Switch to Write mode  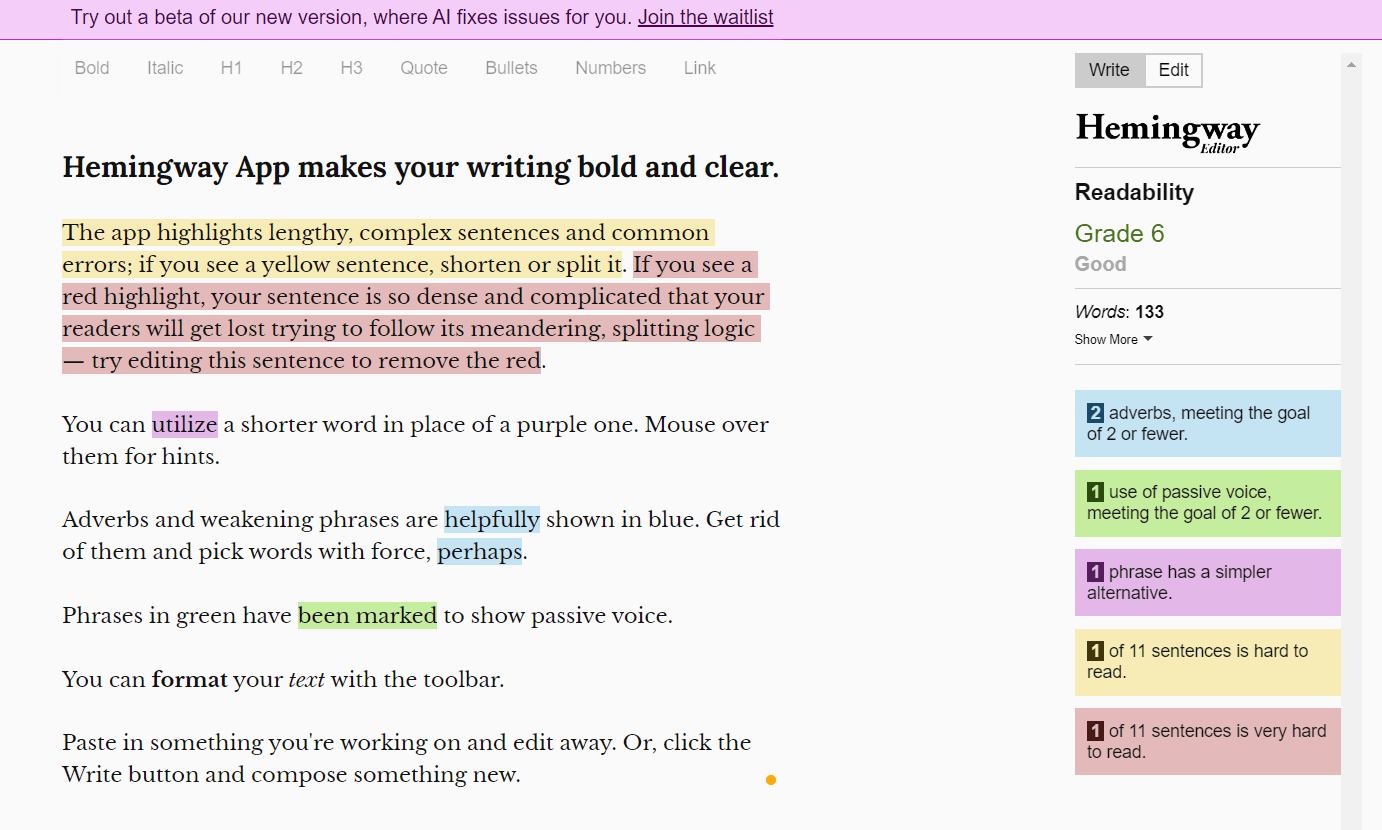tap(1109, 70)
